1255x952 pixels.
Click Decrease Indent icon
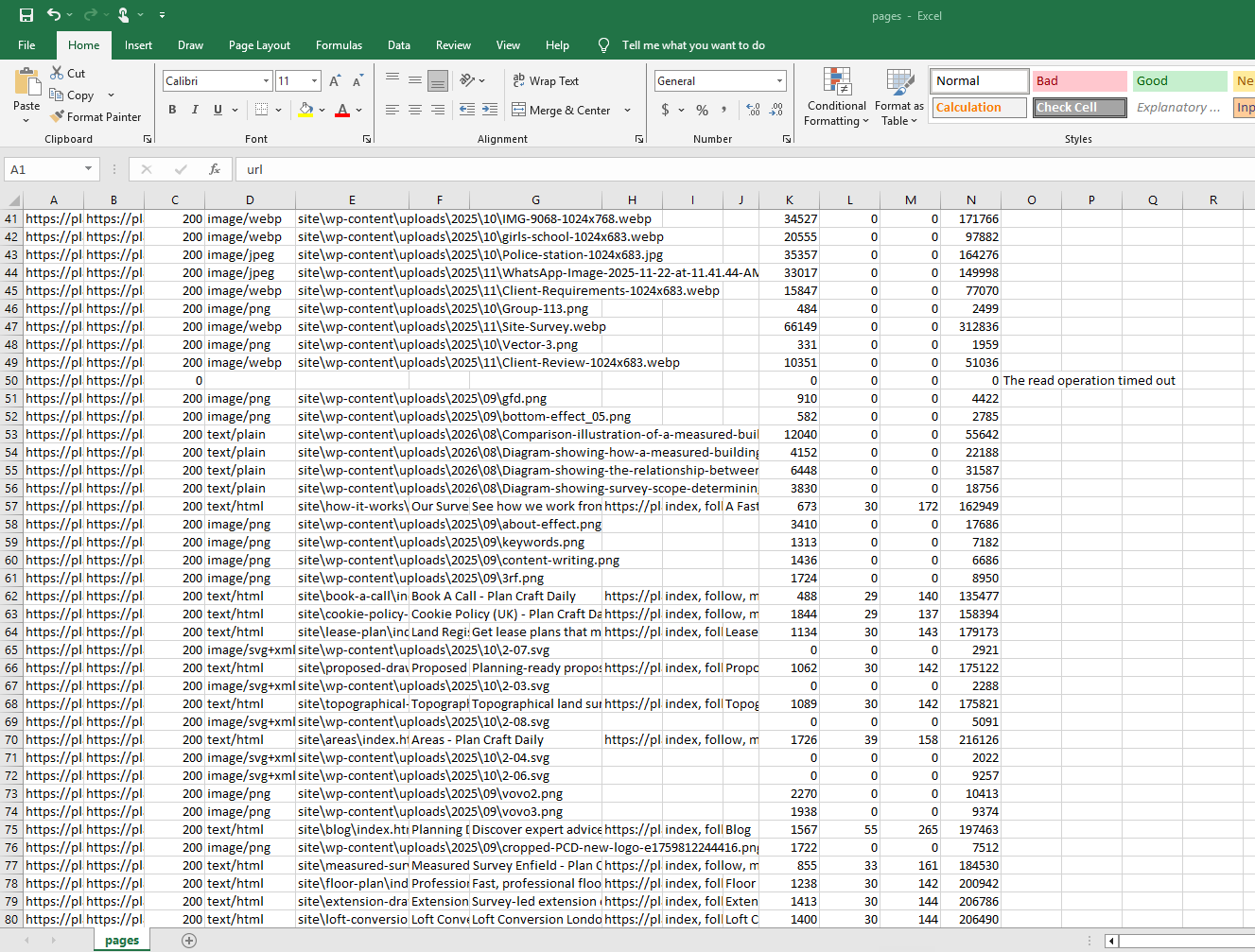467,110
